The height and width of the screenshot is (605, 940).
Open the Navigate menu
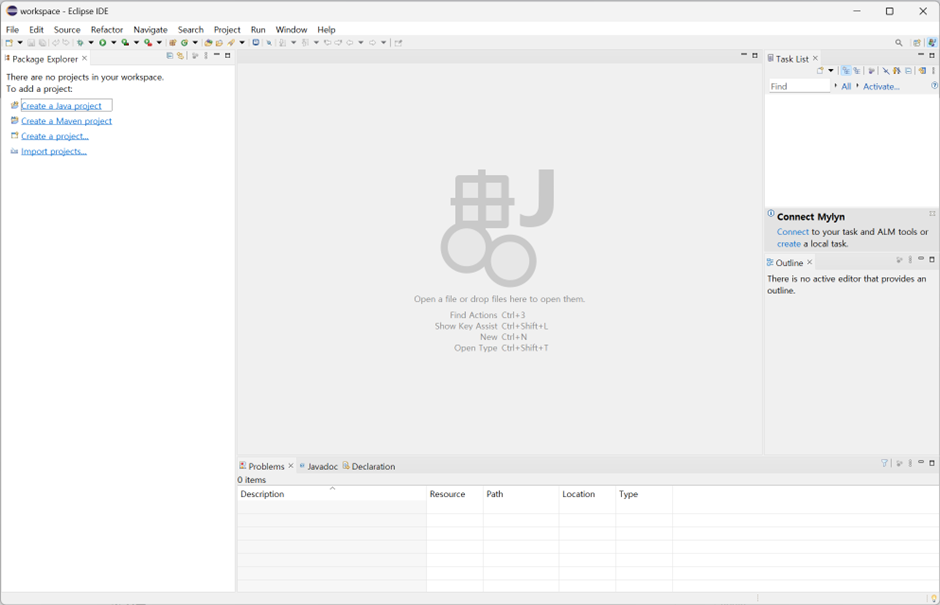coord(150,29)
